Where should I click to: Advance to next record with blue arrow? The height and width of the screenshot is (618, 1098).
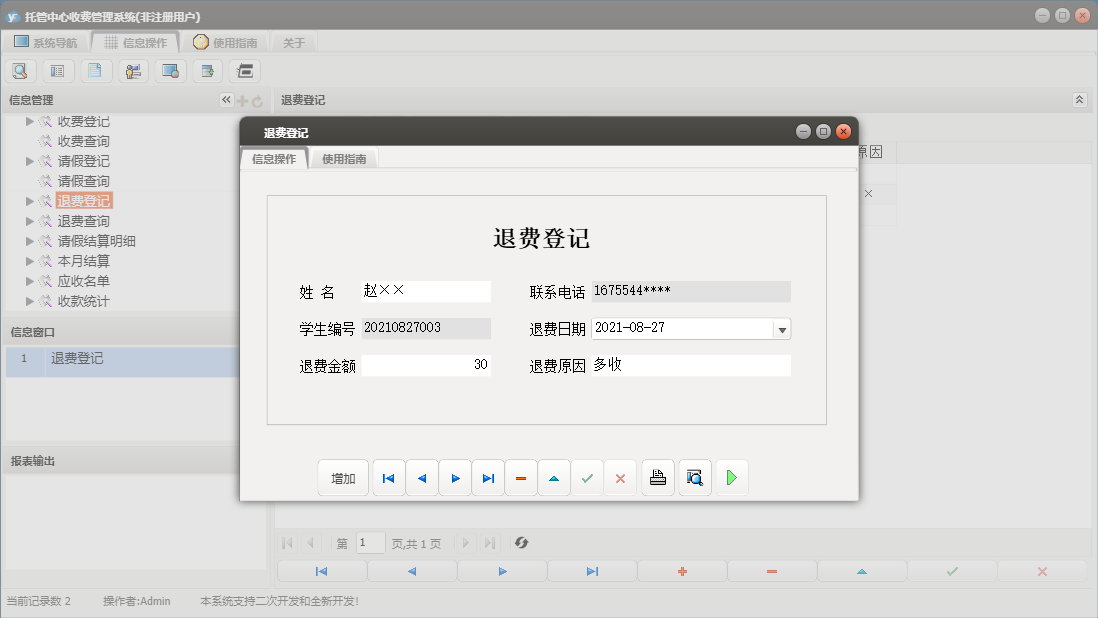click(x=455, y=477)
